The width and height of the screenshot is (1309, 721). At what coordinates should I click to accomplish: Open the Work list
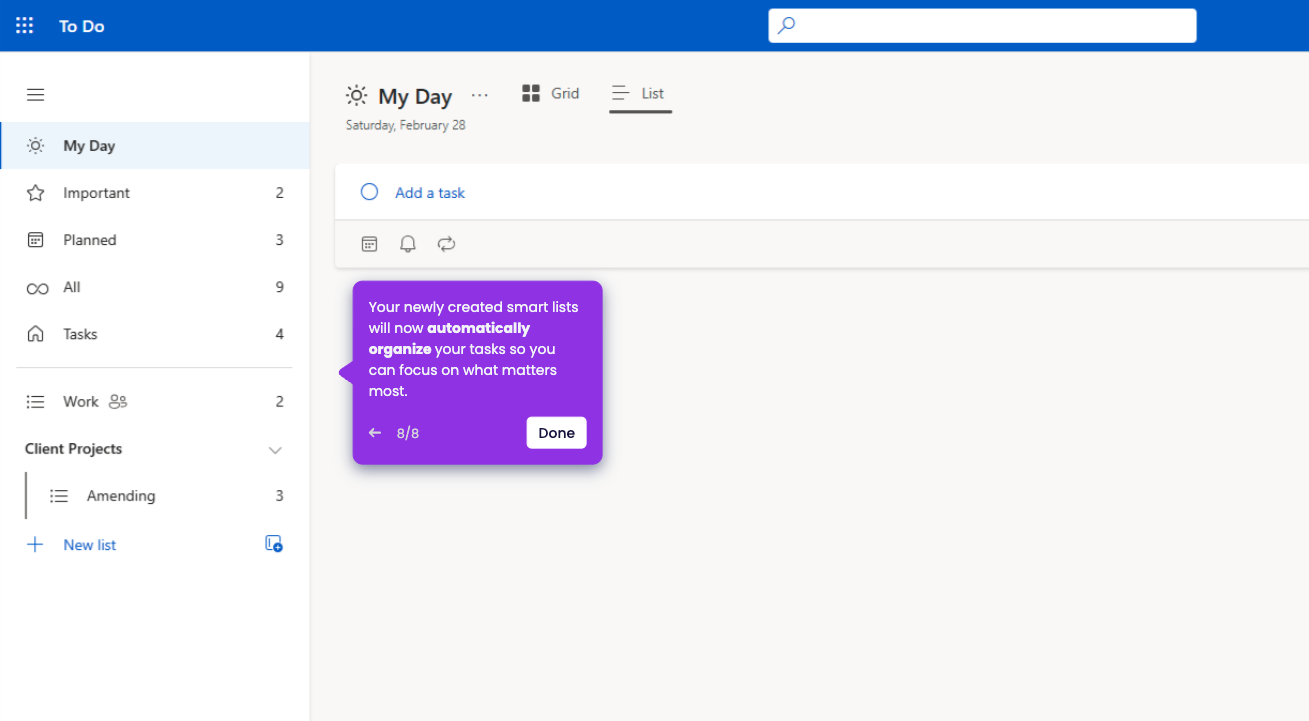coord(155,402)
